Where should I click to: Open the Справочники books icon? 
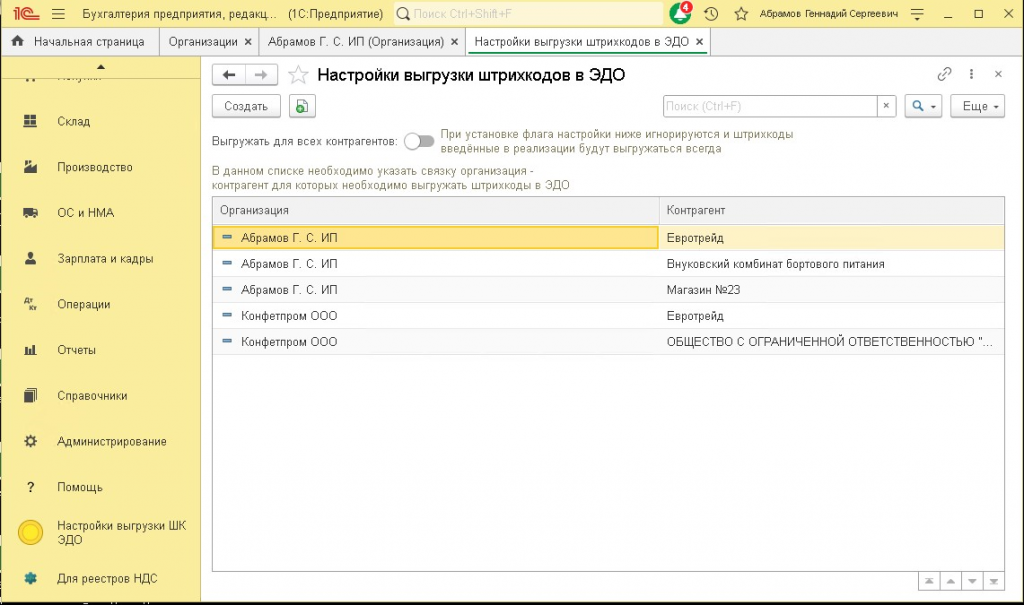coord(30,395)
